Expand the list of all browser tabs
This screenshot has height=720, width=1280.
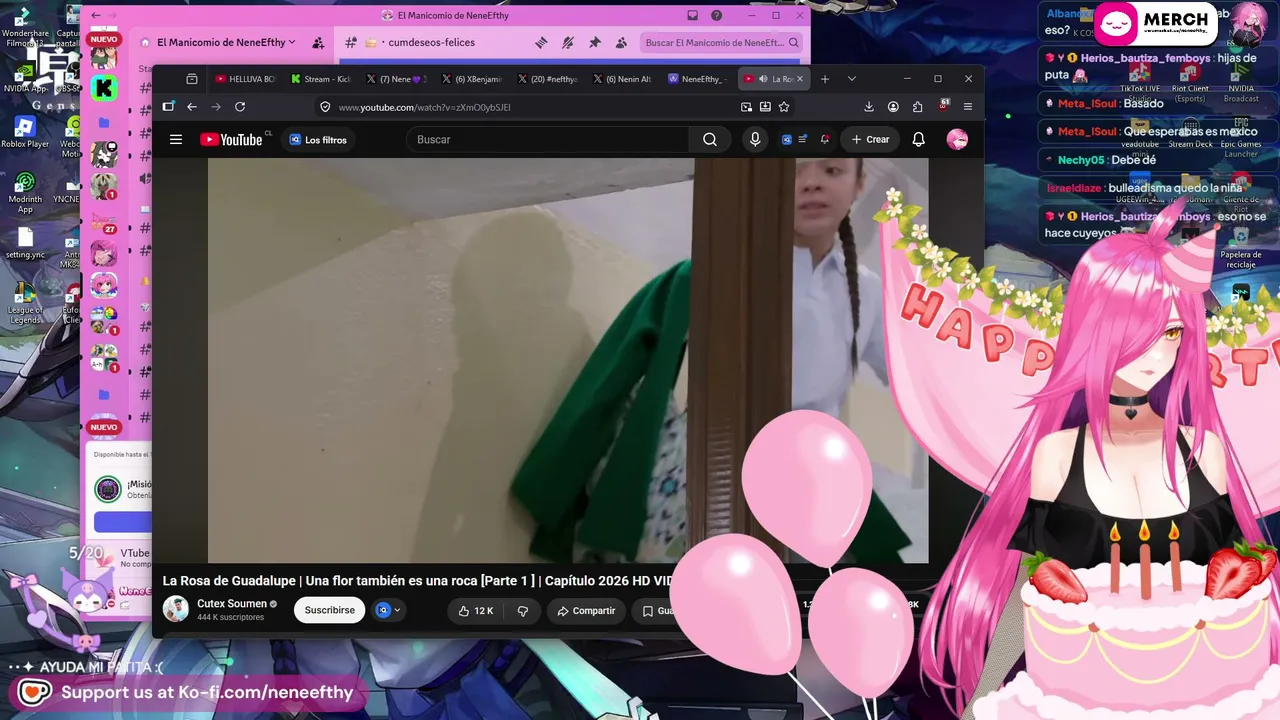pyautogui.click(x=852, y=79)
